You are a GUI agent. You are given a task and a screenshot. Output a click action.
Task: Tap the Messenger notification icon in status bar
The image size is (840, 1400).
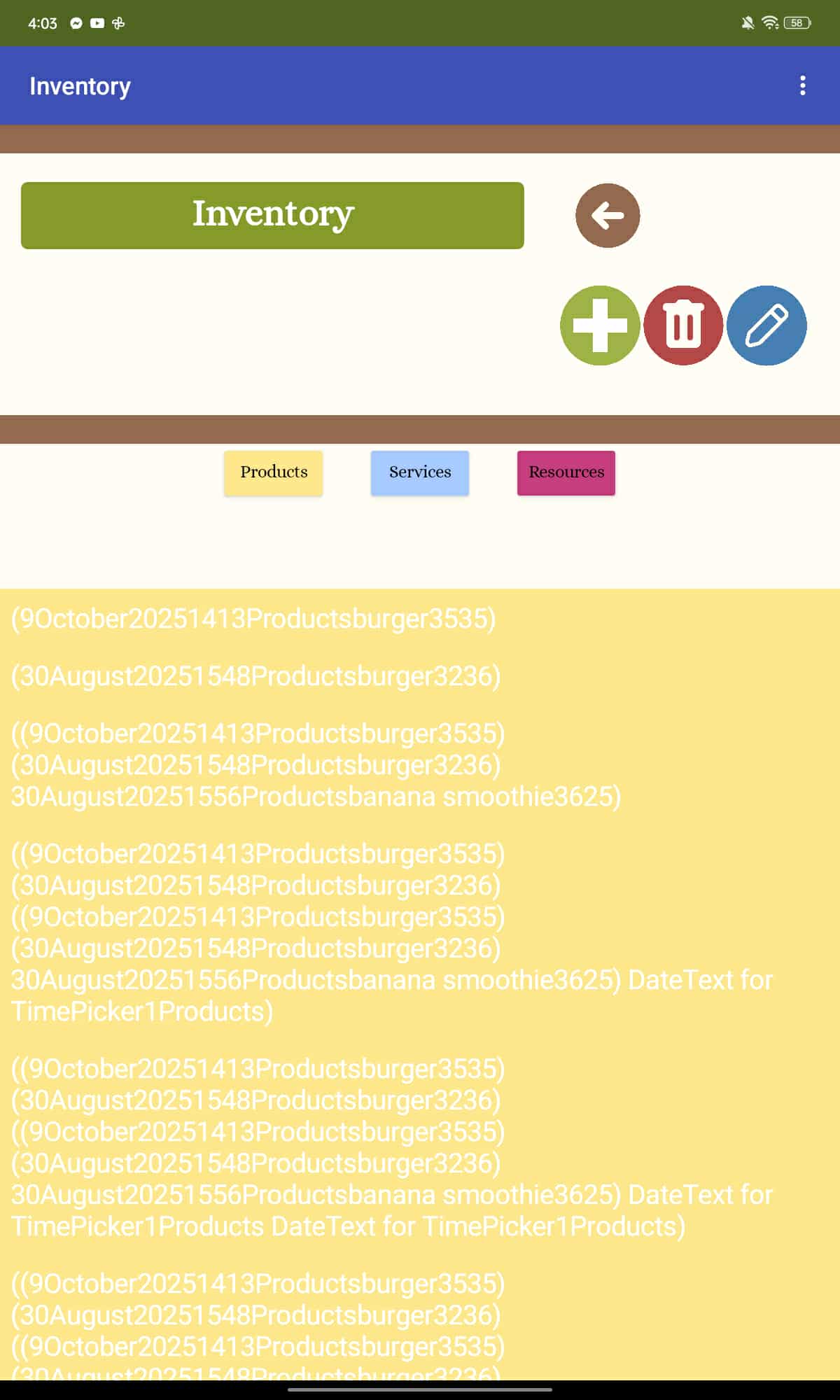point(76,23)
